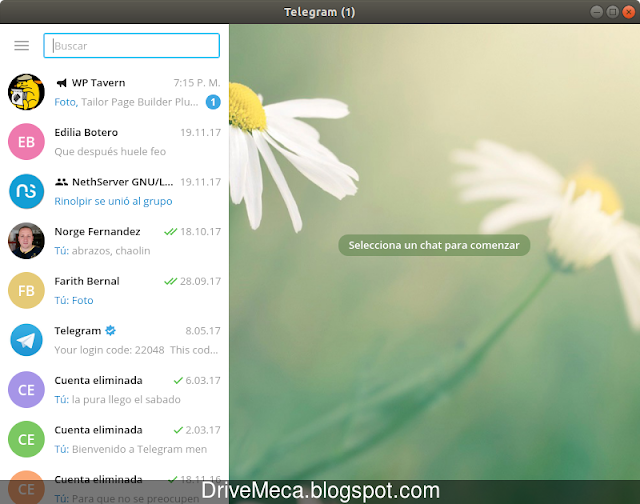Click double-check mark on Farith Bernal chat
The height and width of the screenshot is (504, 640).
pyautogui.click(x=170, y=281)
